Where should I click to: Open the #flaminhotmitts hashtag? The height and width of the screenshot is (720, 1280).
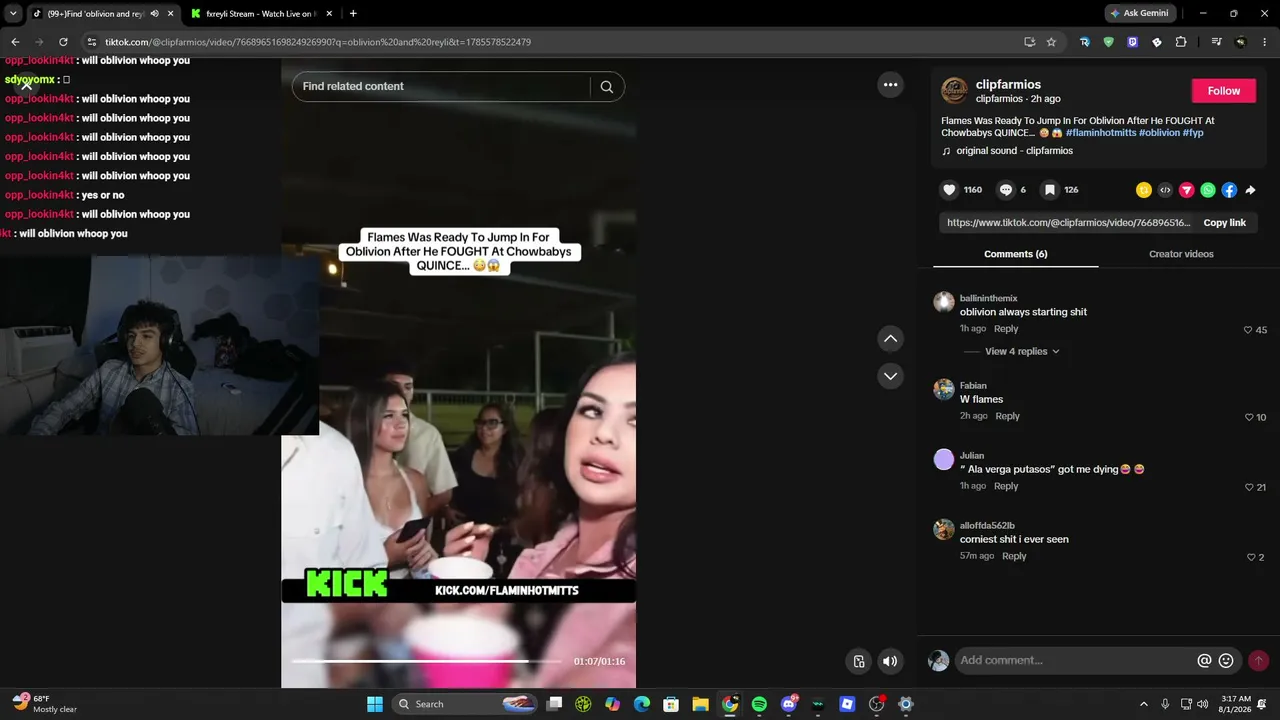[x=1101, y=133]
